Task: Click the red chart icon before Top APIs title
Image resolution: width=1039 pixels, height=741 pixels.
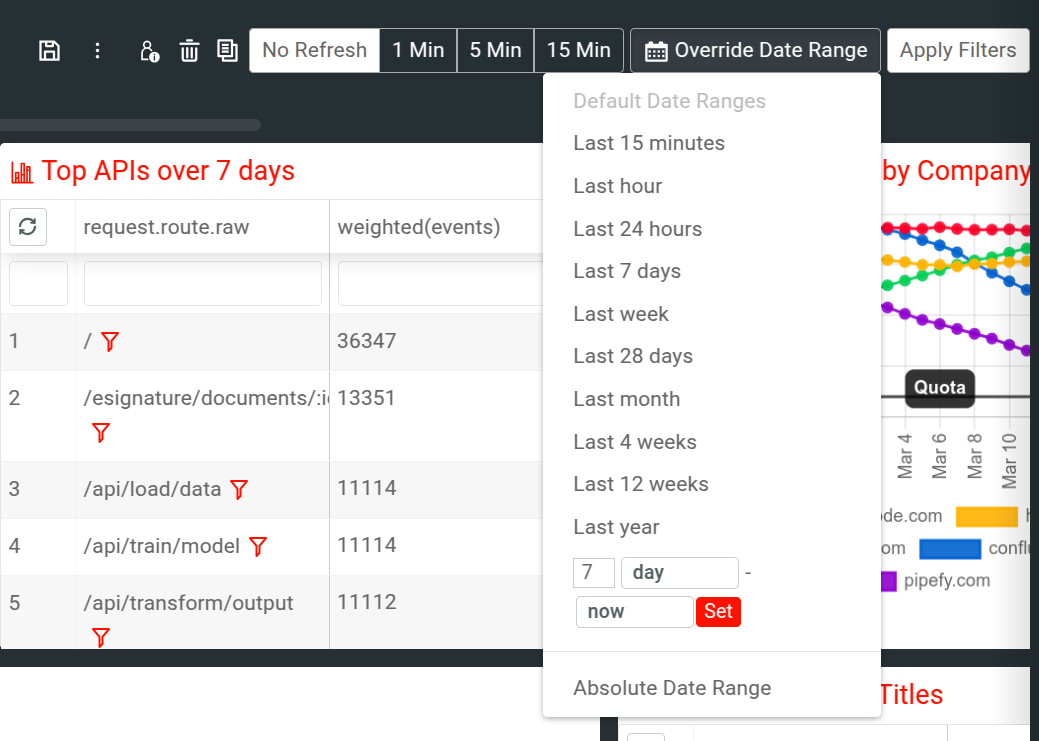Action: [x=20, y=171]
